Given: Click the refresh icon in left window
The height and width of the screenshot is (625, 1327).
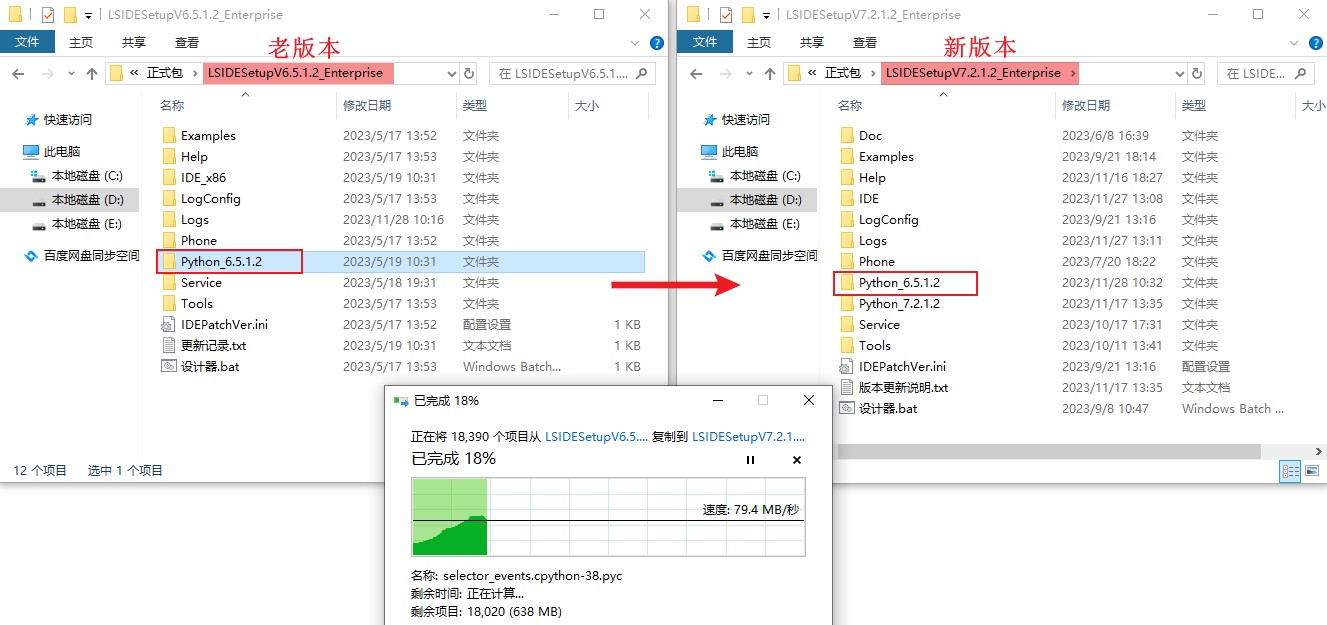Looking at the screenshot, I should click(469, 73).
